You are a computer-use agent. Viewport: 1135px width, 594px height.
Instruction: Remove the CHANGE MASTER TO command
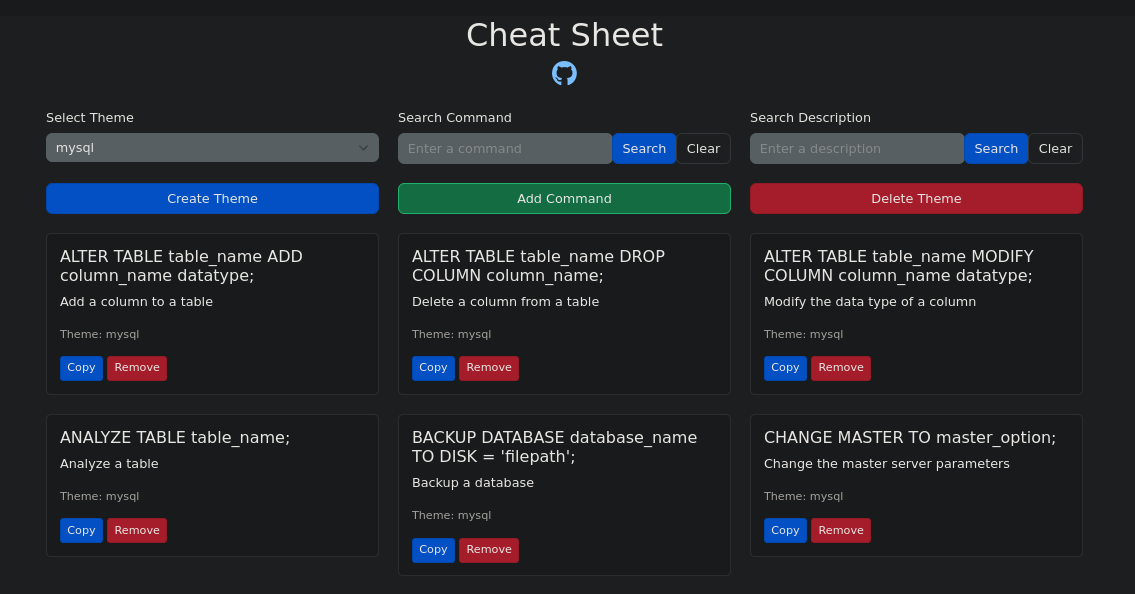tap(841, 530)
